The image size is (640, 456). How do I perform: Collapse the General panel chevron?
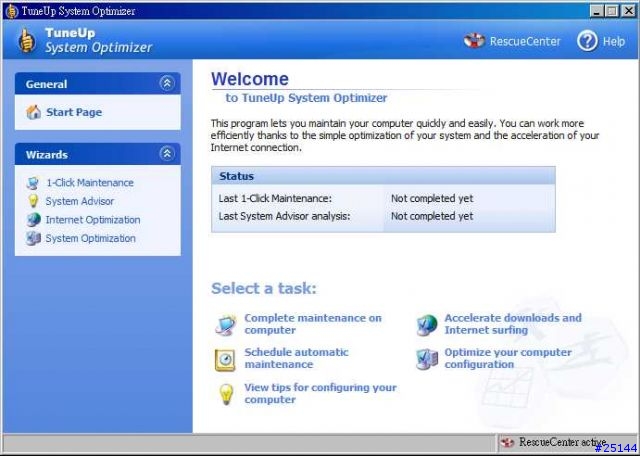pos(167,83)
